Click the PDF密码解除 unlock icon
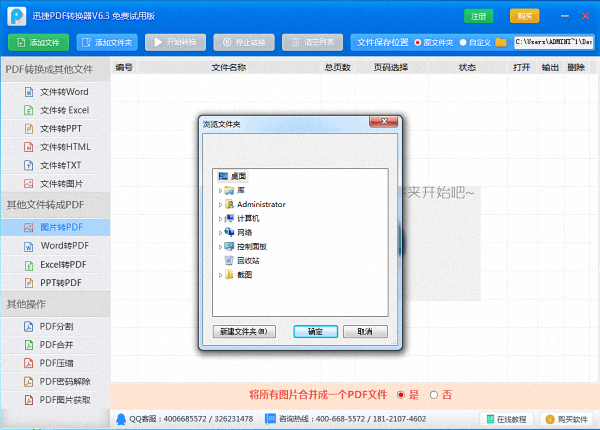 tap(29, 381)
